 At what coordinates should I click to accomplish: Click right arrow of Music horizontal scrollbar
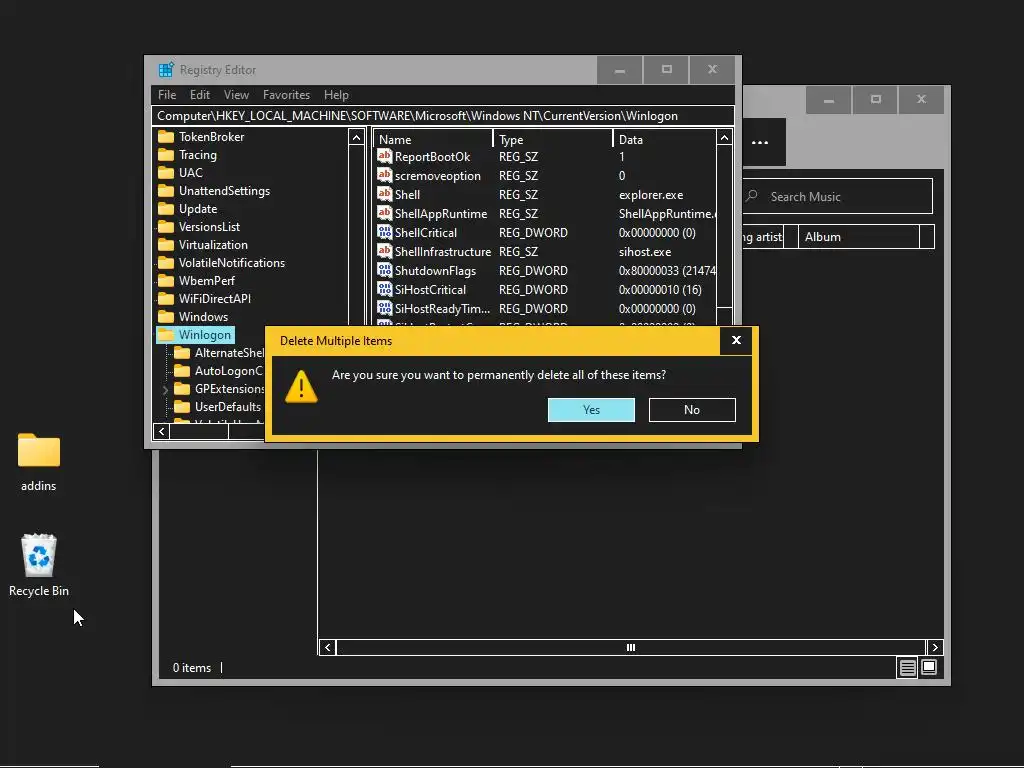click(935, 647)
